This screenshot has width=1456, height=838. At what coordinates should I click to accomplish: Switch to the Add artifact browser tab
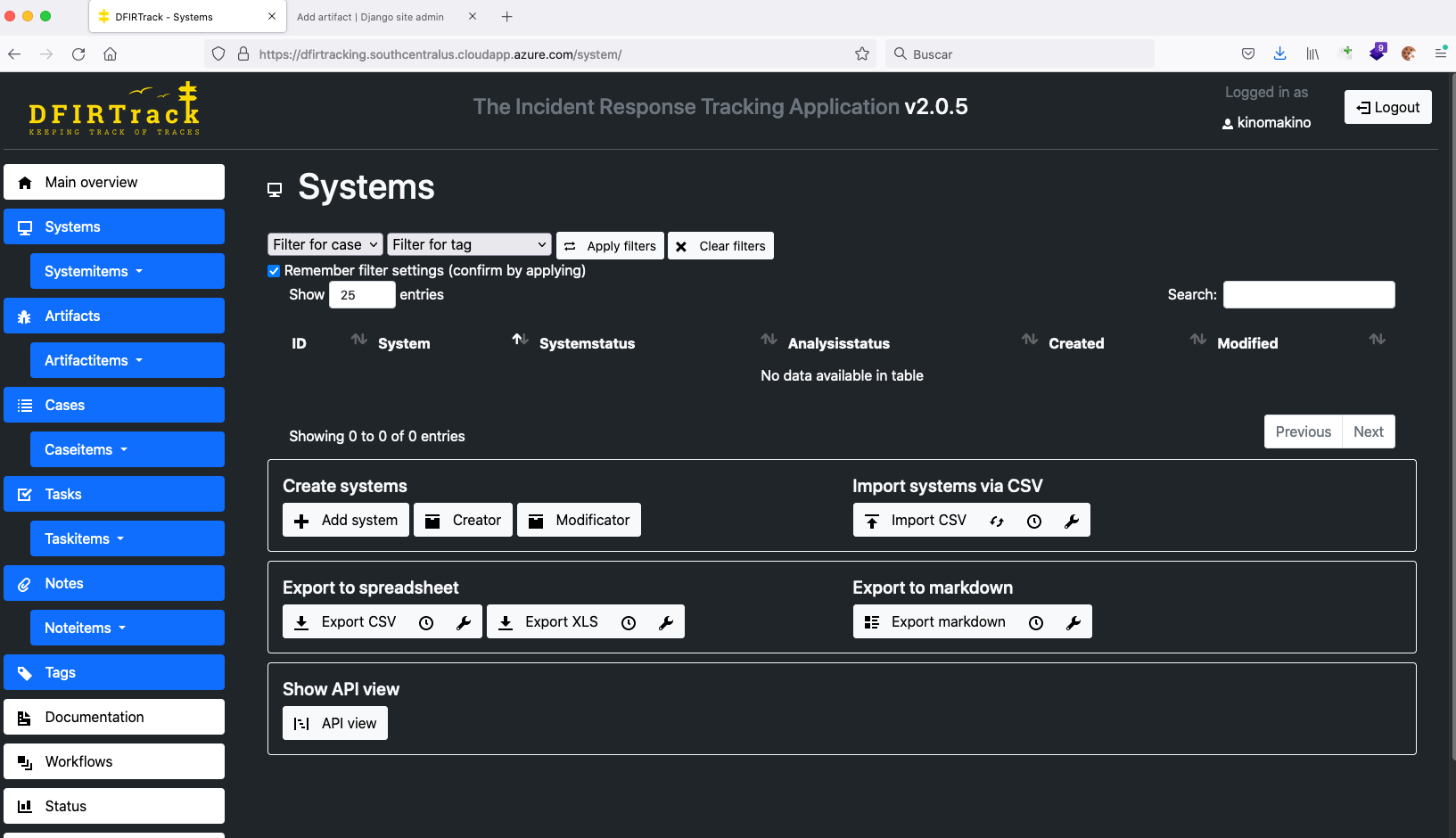370,17
